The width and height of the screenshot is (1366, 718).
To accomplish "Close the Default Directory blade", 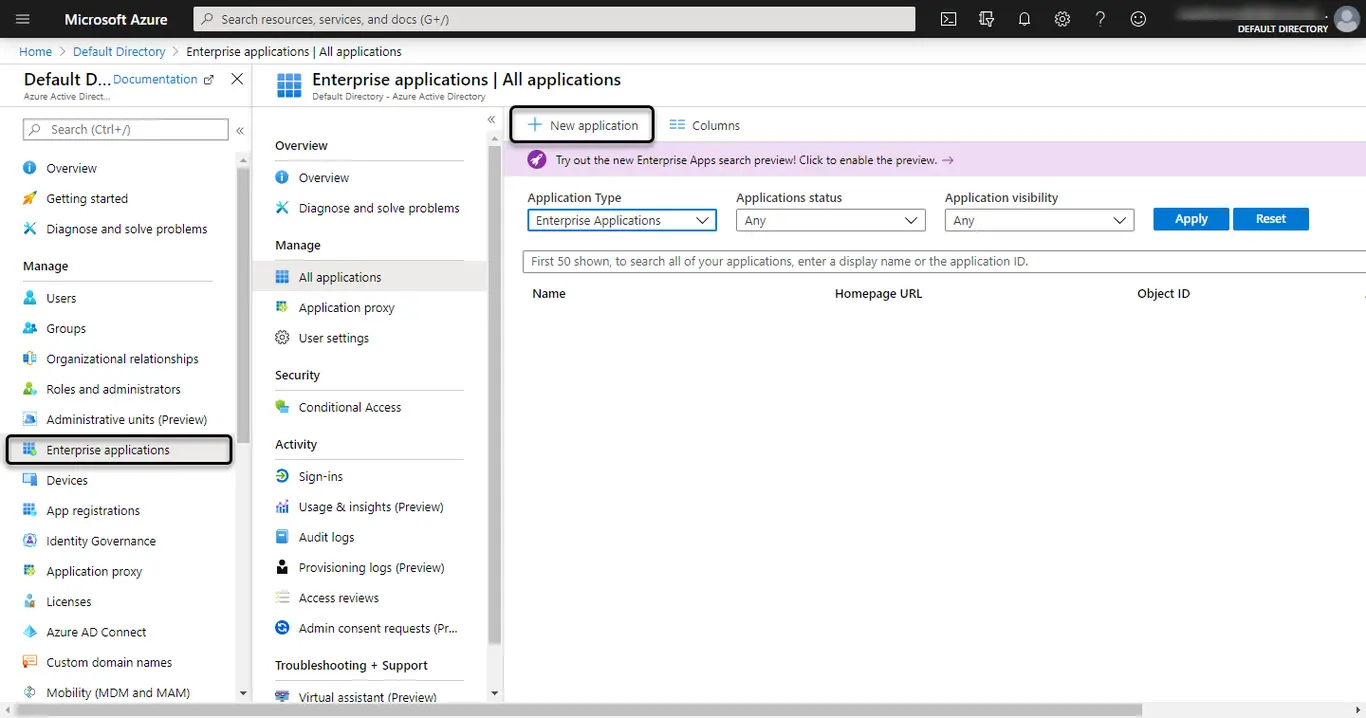I will click(237, 79).
